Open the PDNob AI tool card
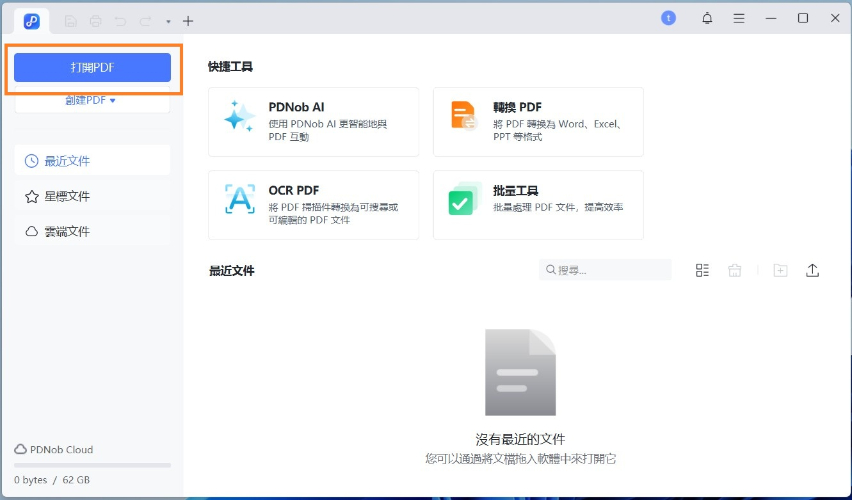The height and width of the screenshot is (500, 852). [314, 122]
